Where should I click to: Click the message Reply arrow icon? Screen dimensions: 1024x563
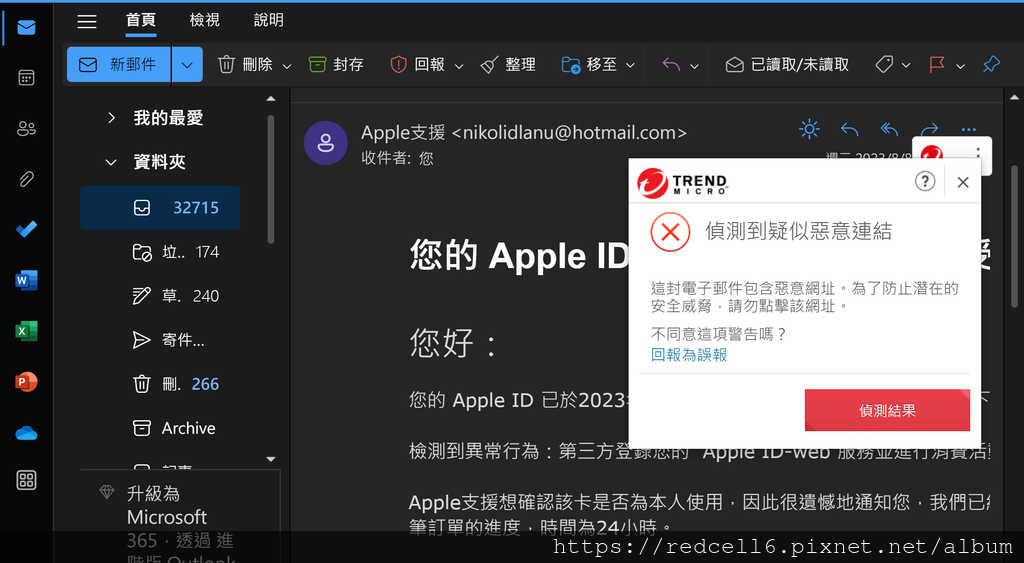click(x=849, y=129)
